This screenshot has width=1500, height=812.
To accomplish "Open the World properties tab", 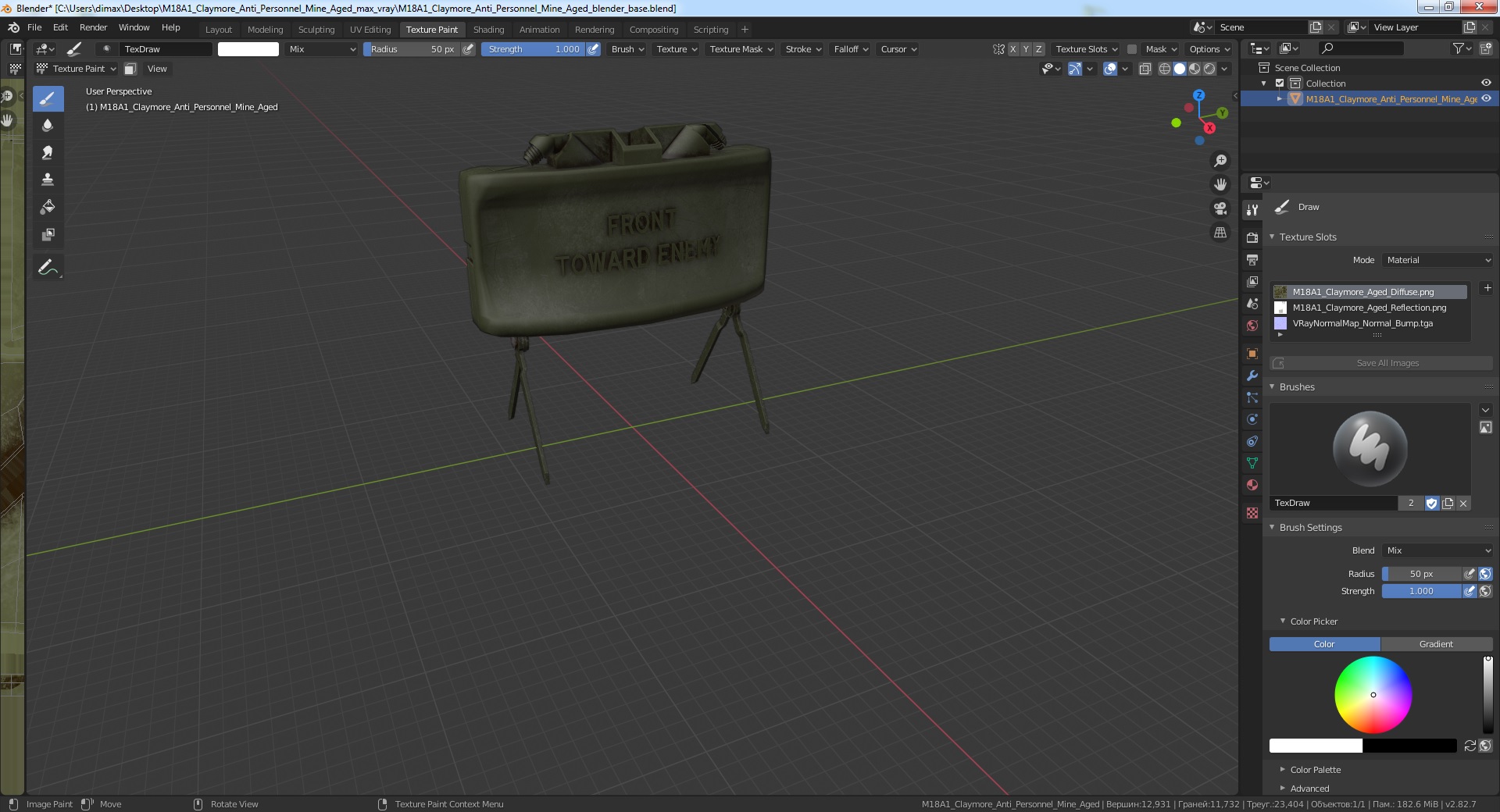I will tap(1252, 325).
